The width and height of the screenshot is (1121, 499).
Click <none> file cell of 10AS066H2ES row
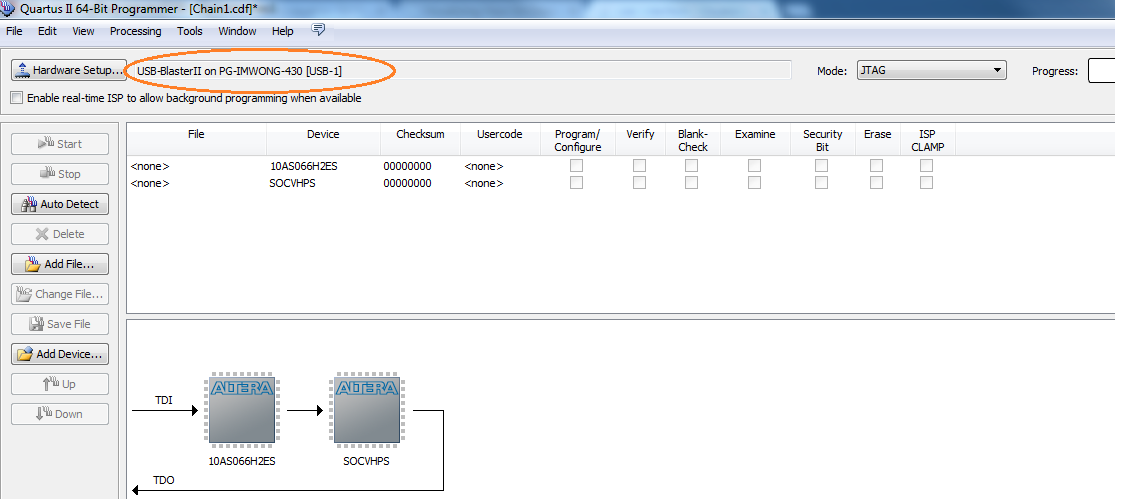click(150, 166)
